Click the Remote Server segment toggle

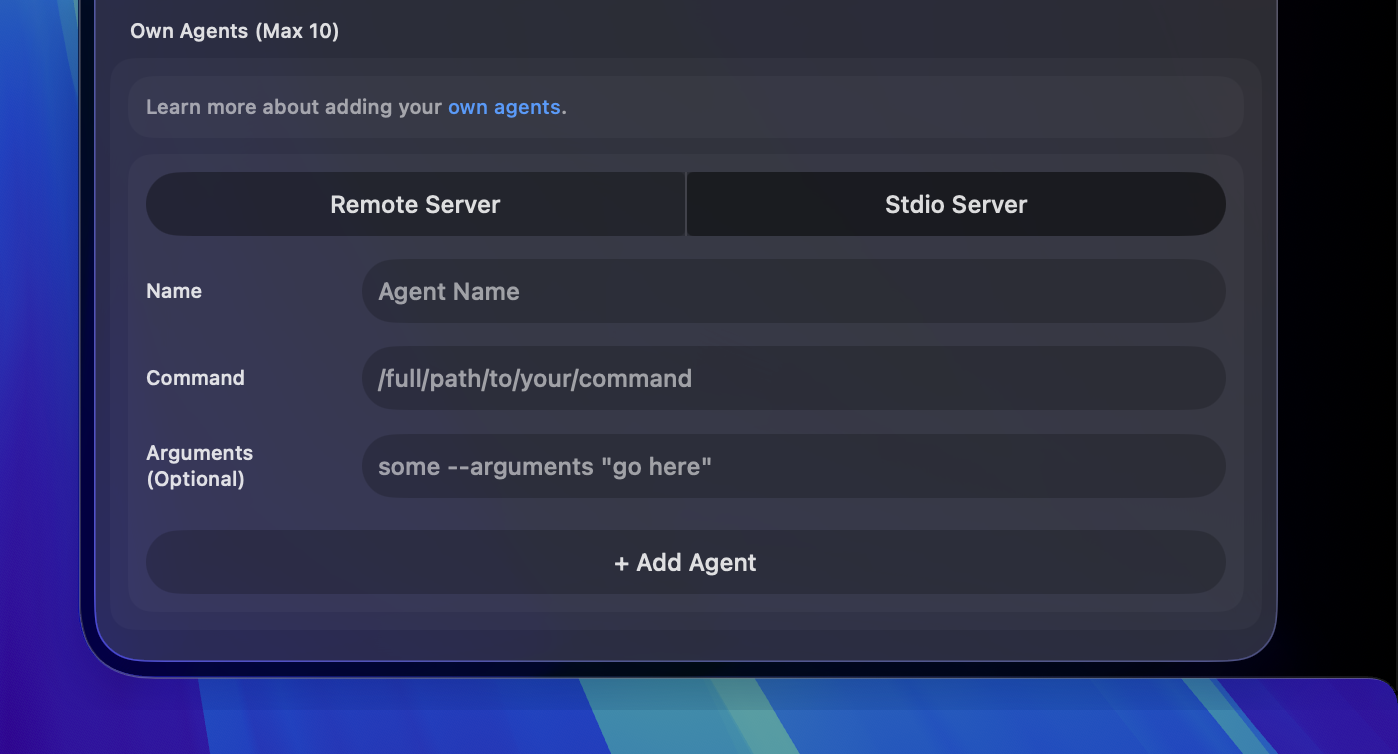click(415, 204)
